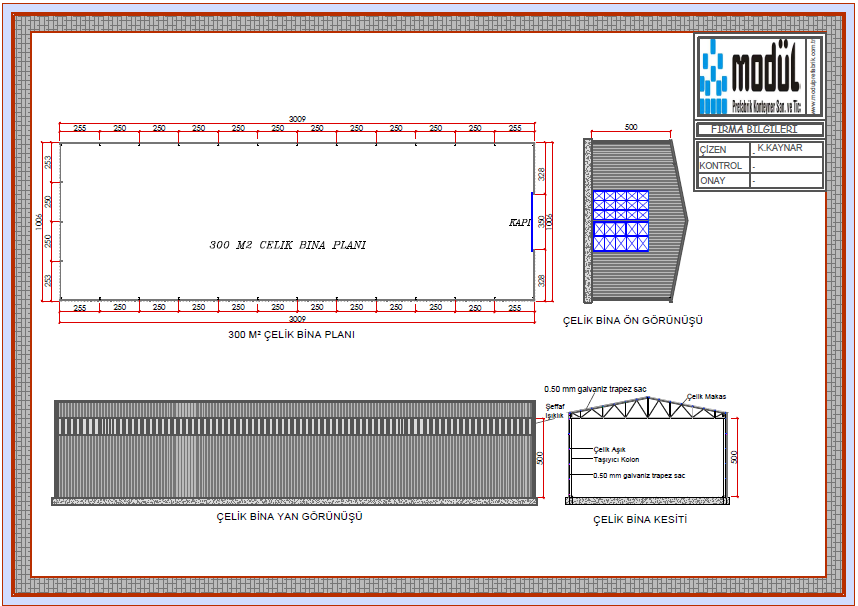Click the ÇİZEN label cell
This screenshot has width=858, height=606.
pyautogui.click(x=721, y=149)
